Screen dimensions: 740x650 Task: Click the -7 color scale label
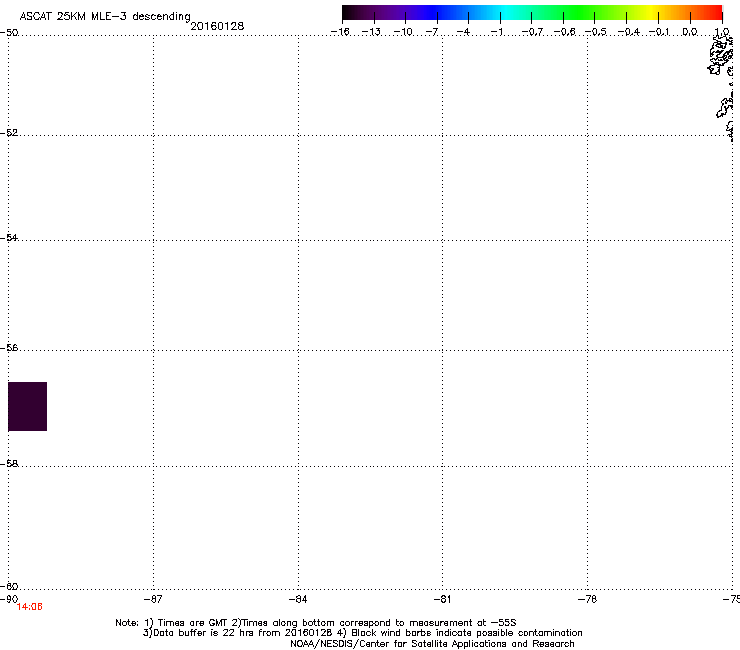432,32
